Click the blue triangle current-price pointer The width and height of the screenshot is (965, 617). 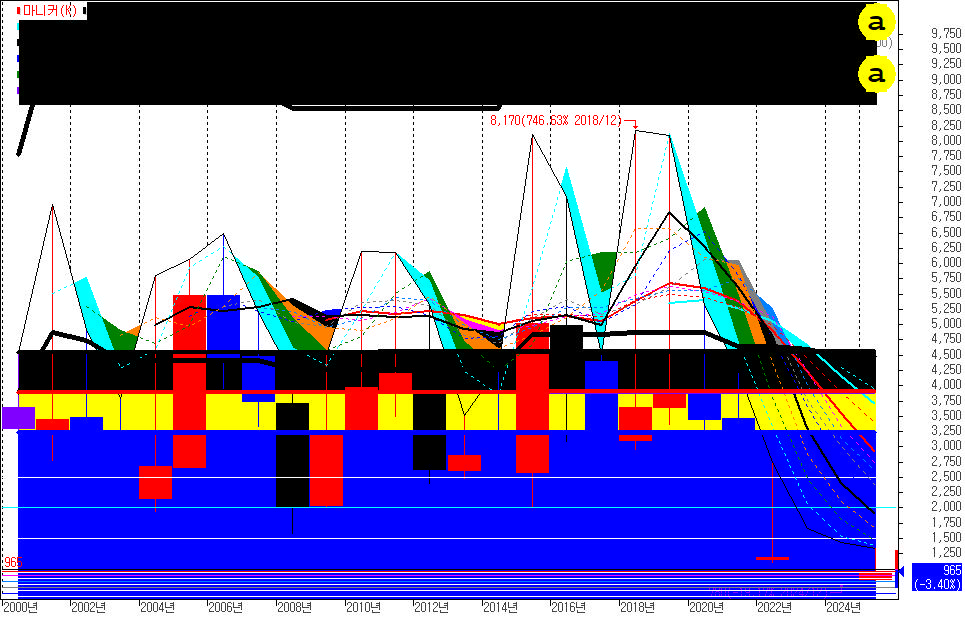pos(900,571)
